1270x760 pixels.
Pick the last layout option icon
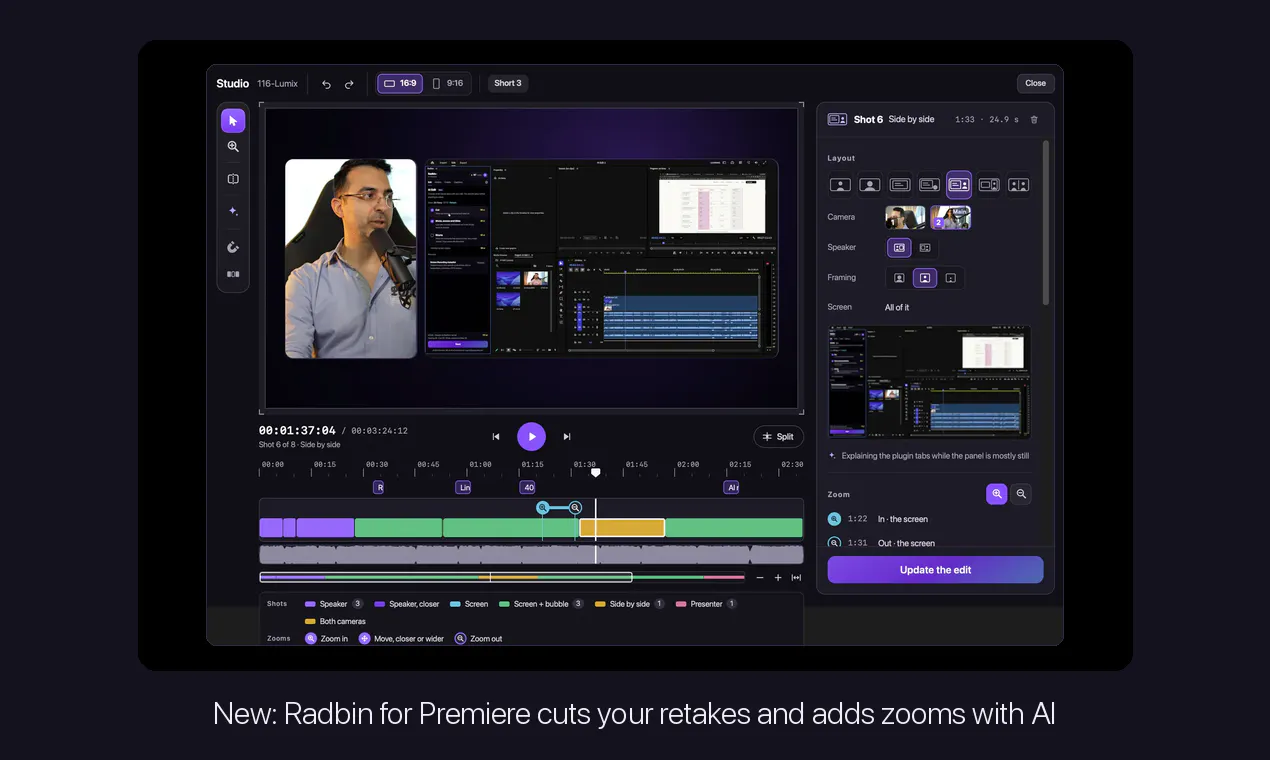click(x=1018, y=185)
